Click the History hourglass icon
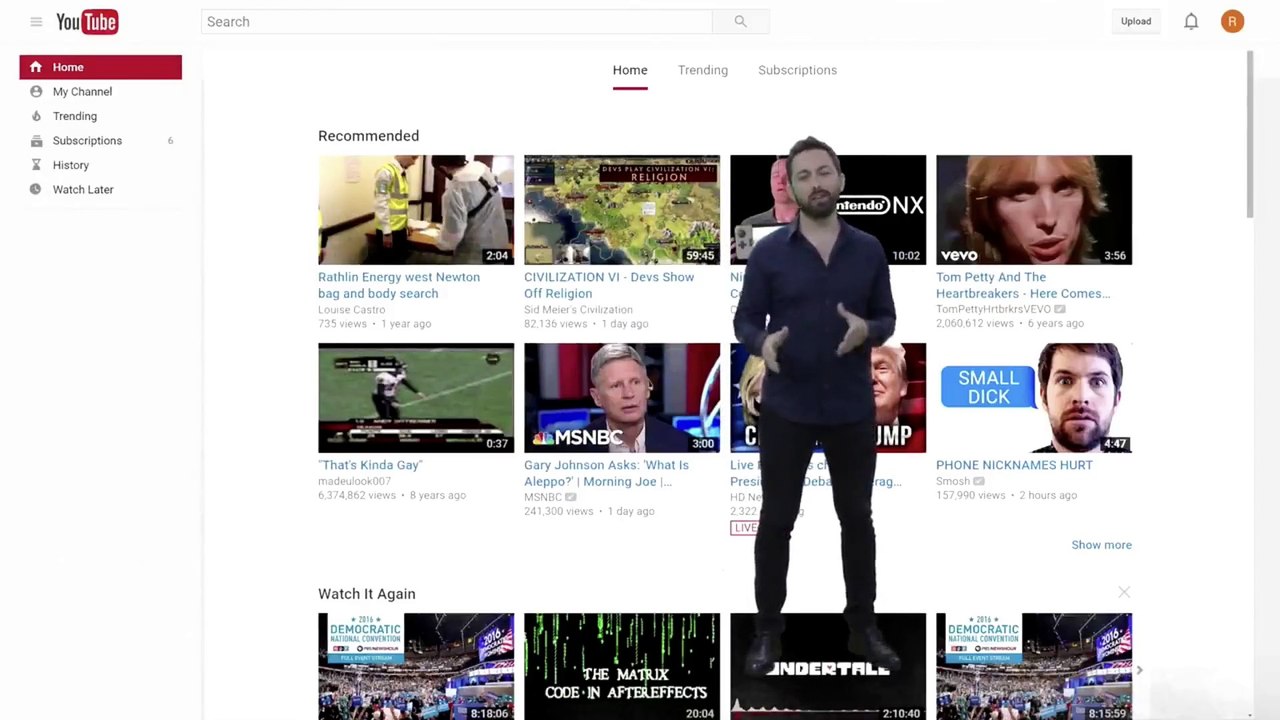The height and width of the screenshot is (720, 1280). point(36,165)
